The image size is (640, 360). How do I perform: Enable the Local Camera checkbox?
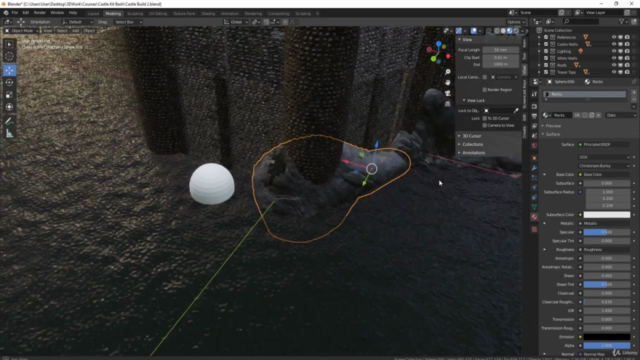[x=484, y=77]
